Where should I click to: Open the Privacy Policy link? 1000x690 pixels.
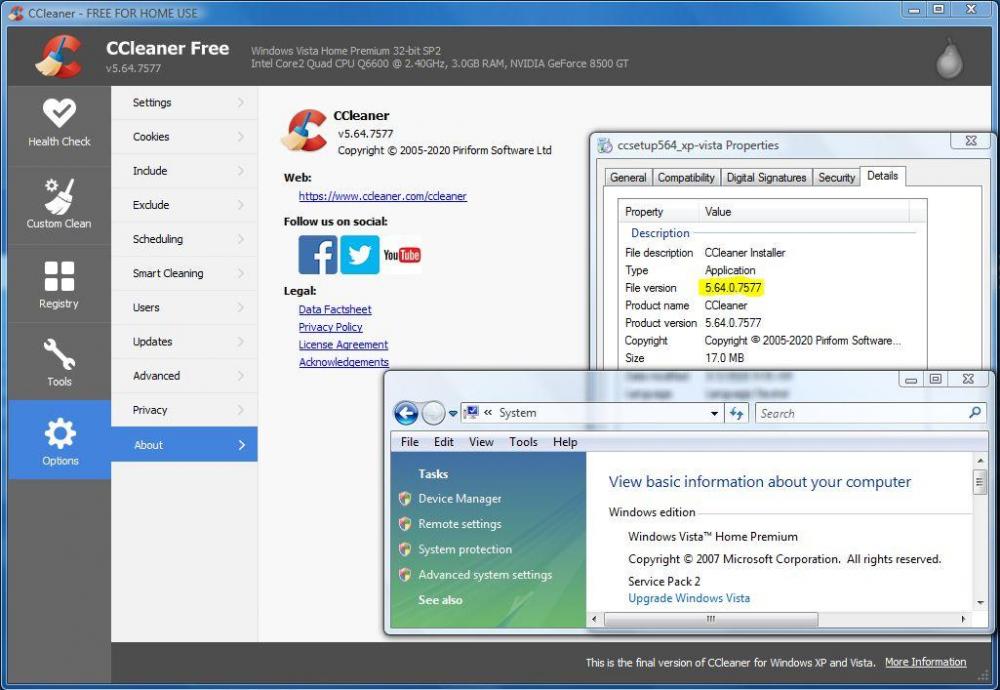click(x=331, y=327)
